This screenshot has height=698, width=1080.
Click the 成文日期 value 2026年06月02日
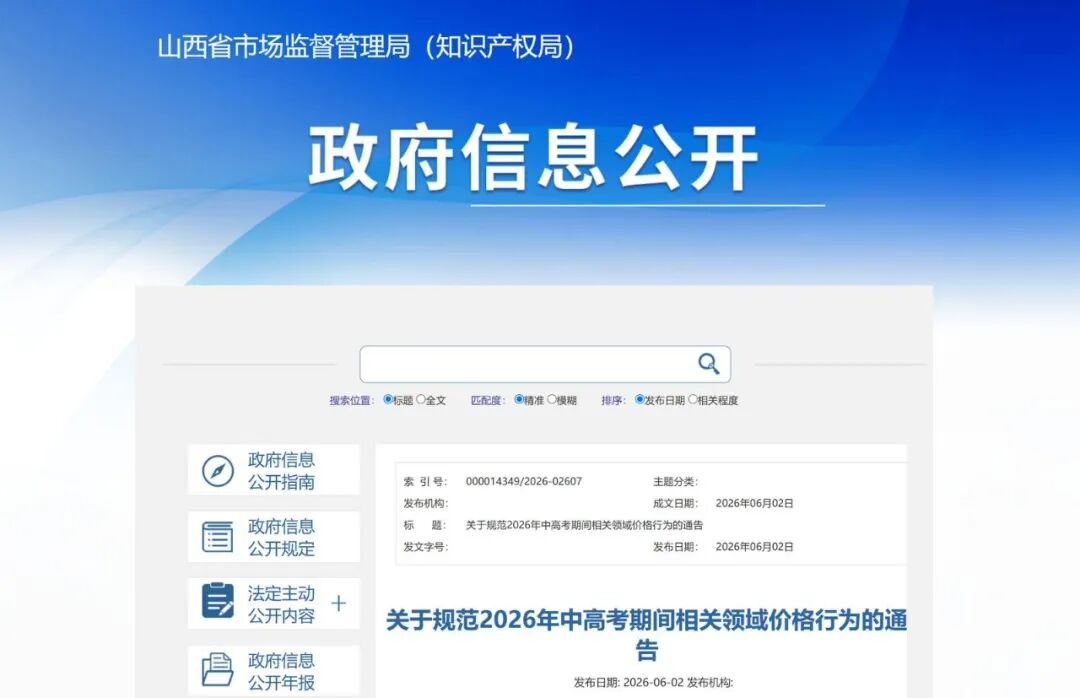pos(754,503)
